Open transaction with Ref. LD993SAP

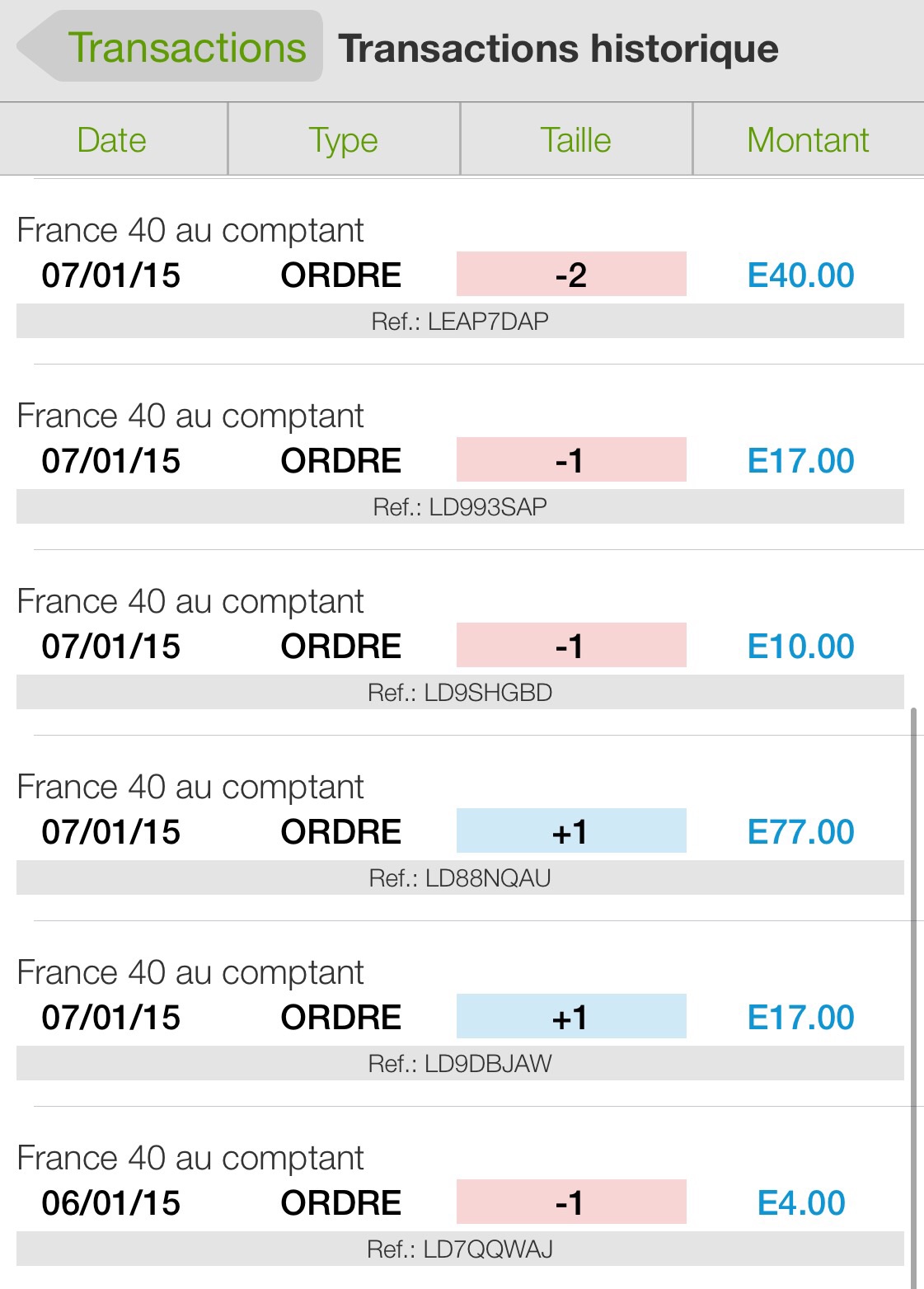point(460,507)
